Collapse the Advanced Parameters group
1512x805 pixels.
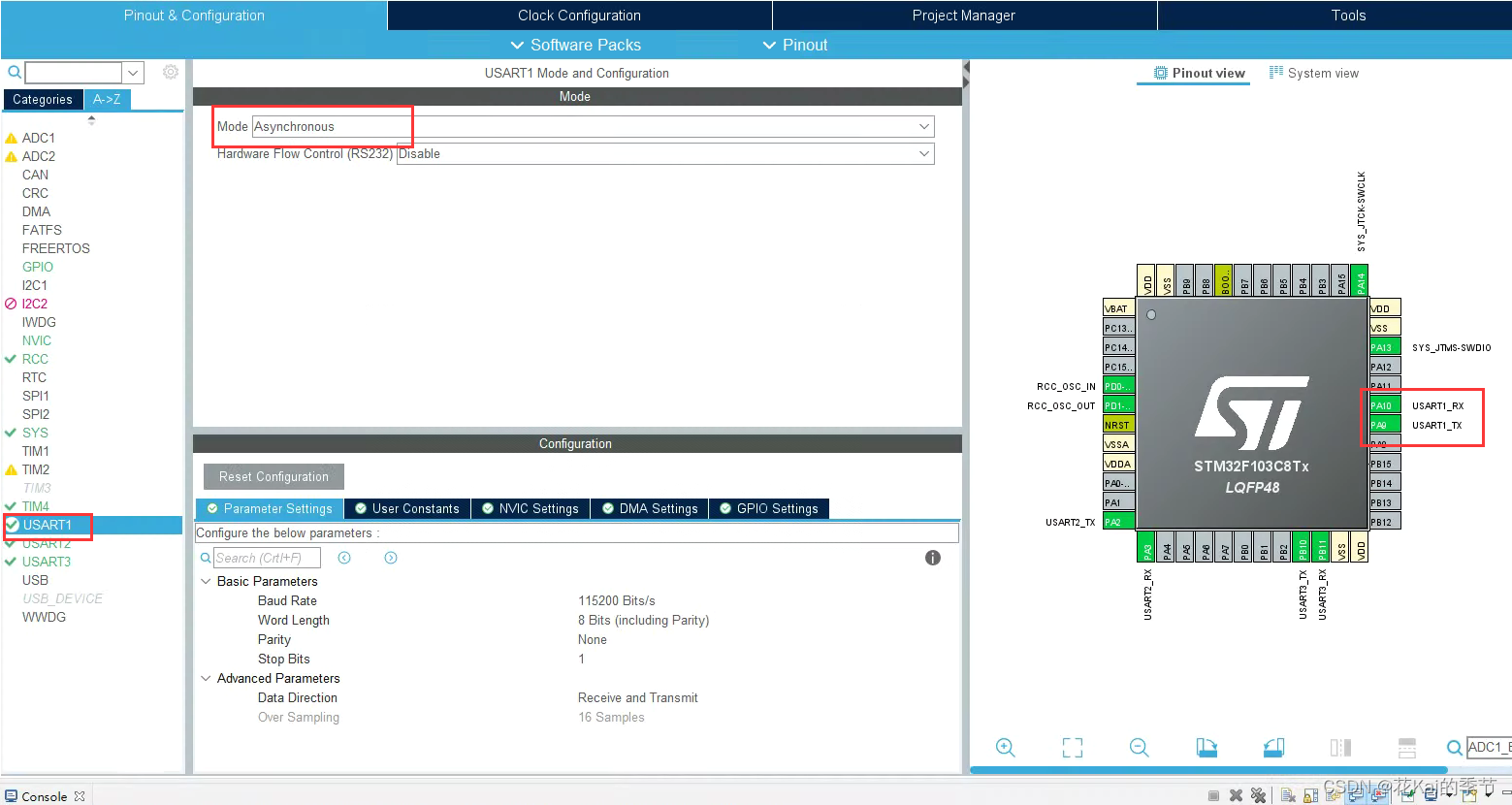tap(206, 678)
